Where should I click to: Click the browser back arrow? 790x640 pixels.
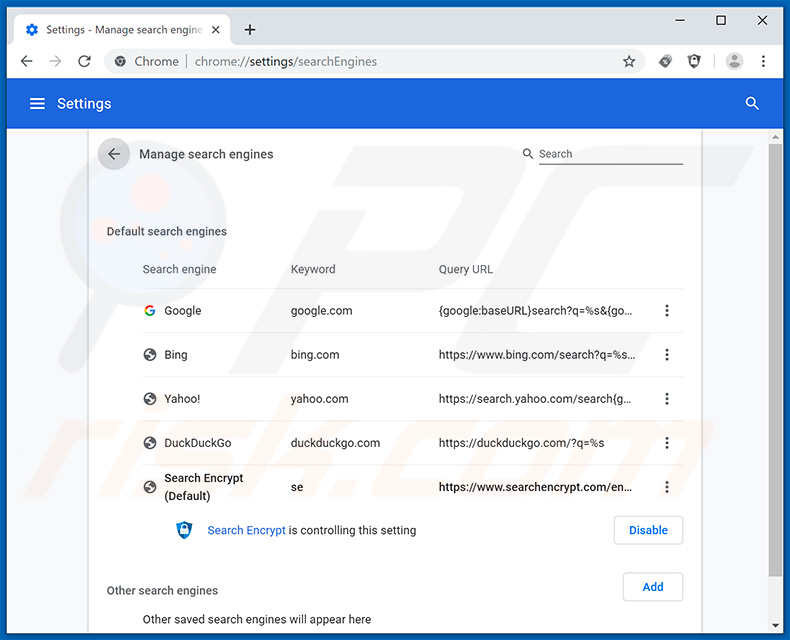pyautogui.click(x=26, y=61)
